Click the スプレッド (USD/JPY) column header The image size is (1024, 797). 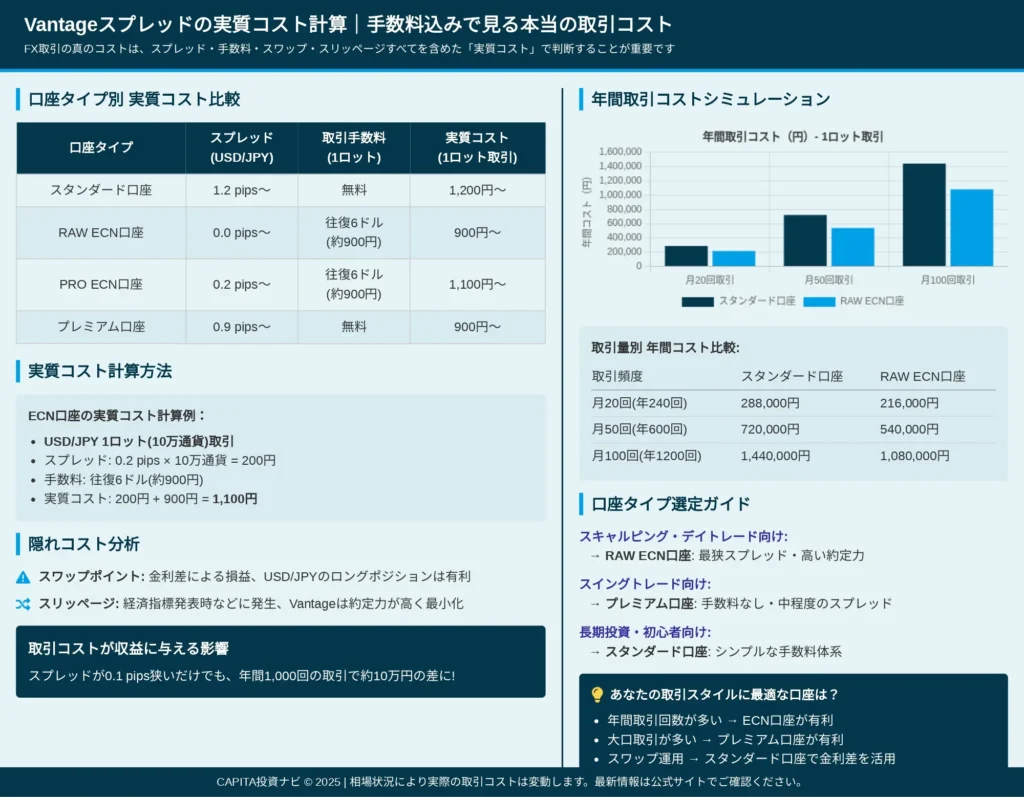point(242,148)
